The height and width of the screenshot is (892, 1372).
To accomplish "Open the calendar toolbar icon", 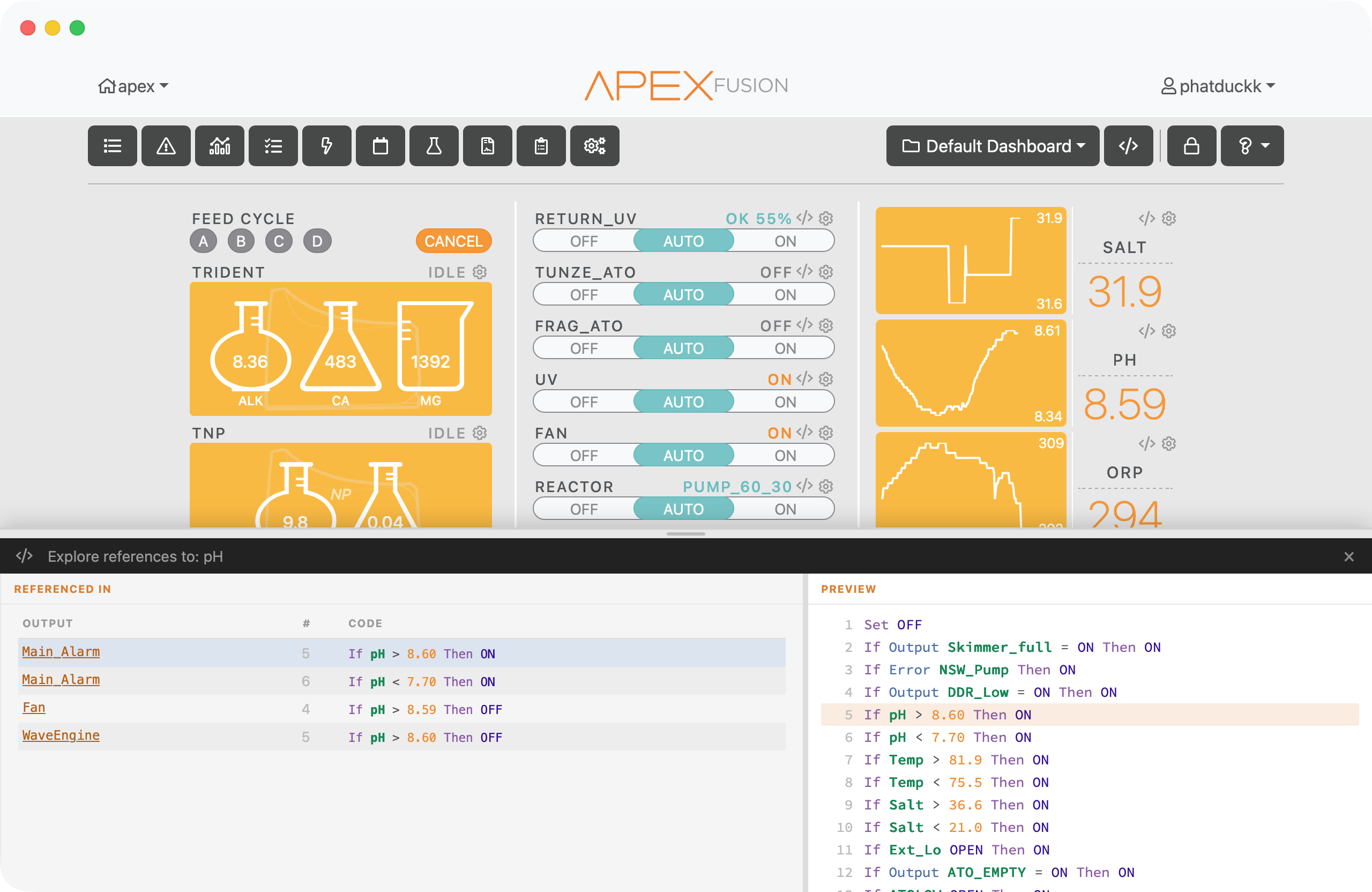I will tap(381, 146).
